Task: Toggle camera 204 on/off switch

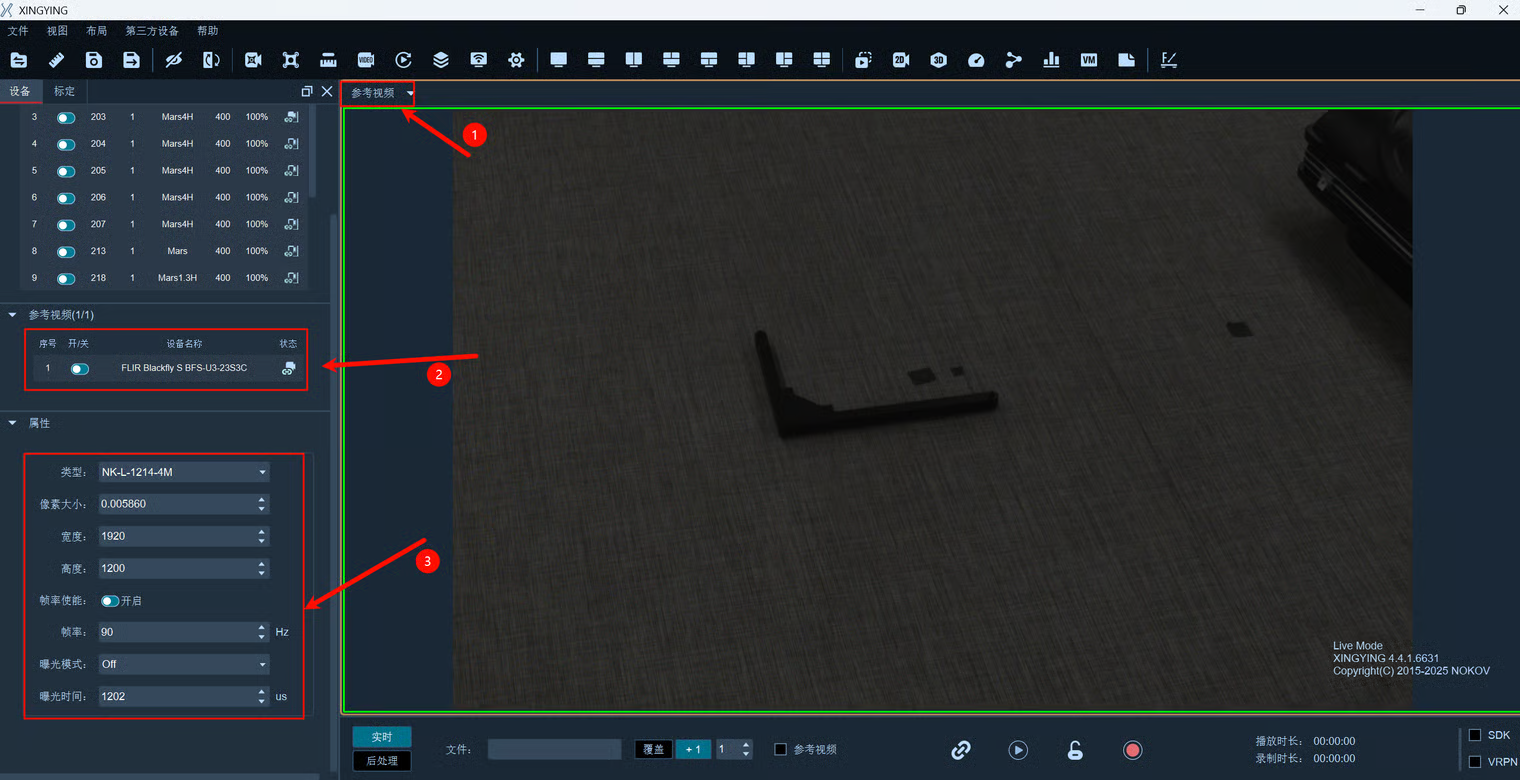Action: pos(66,145)
